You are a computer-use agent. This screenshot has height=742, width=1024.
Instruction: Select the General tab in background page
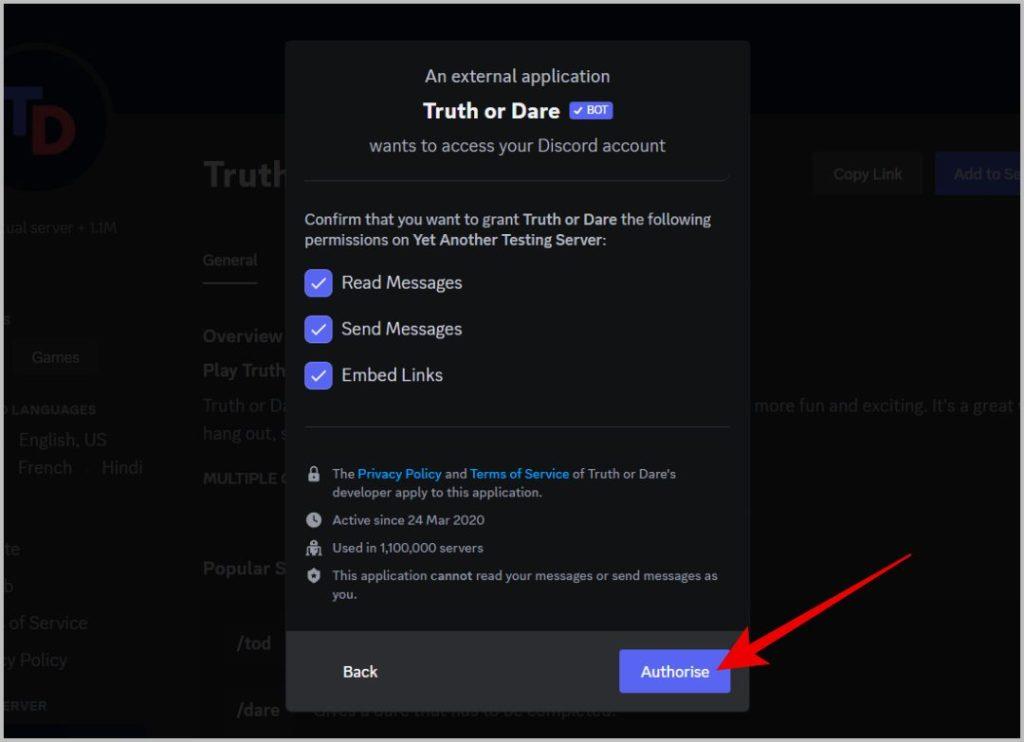[230, 260]
